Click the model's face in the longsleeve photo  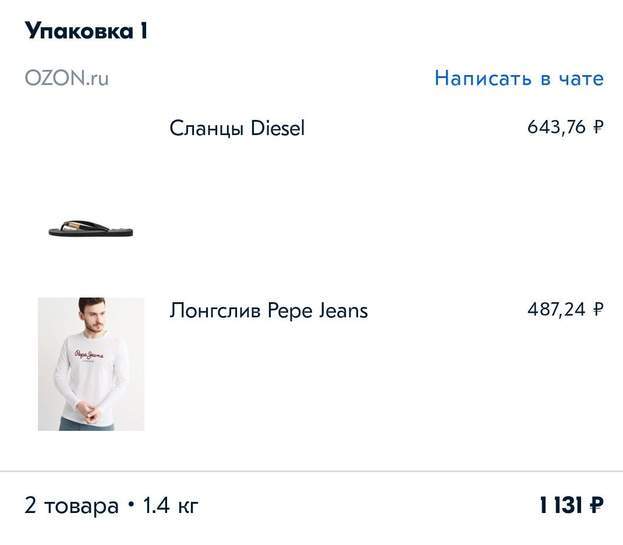90,316
